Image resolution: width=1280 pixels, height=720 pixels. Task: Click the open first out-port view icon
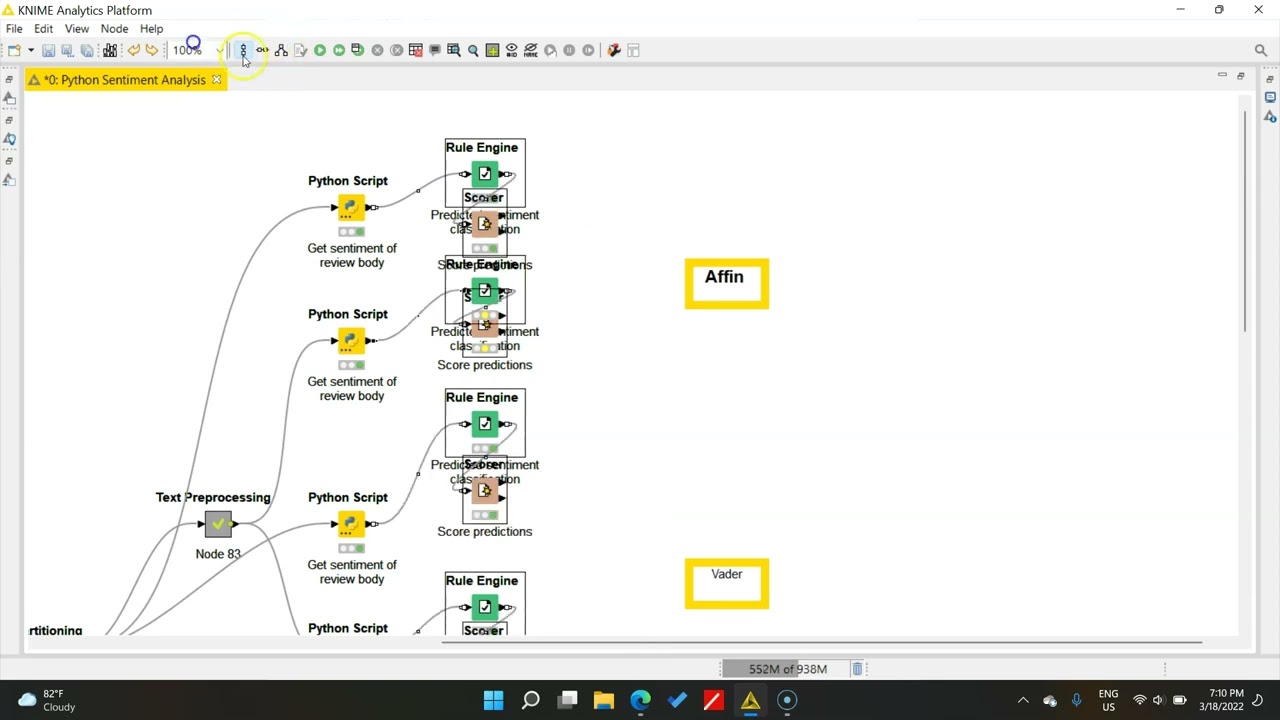454,50
